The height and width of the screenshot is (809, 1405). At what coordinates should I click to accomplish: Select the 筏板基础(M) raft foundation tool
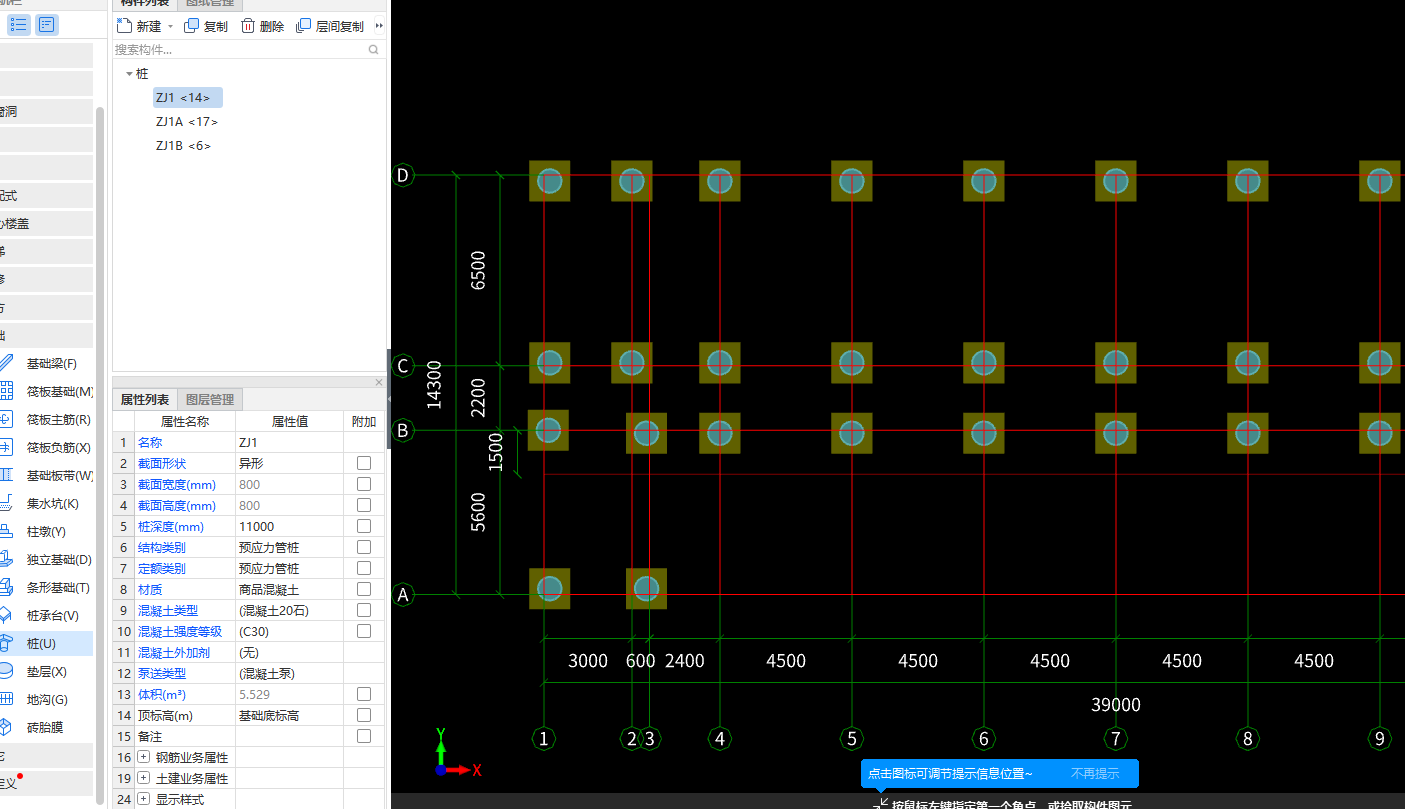47,391
